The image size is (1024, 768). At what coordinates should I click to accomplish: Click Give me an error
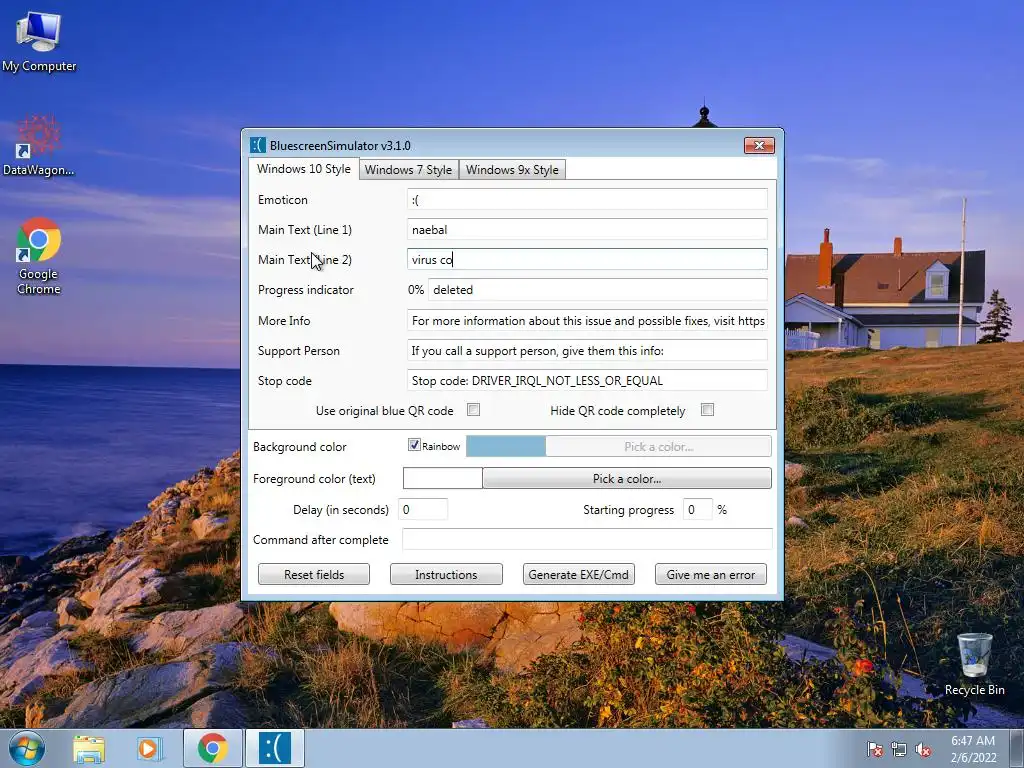[x=711, y=574]
